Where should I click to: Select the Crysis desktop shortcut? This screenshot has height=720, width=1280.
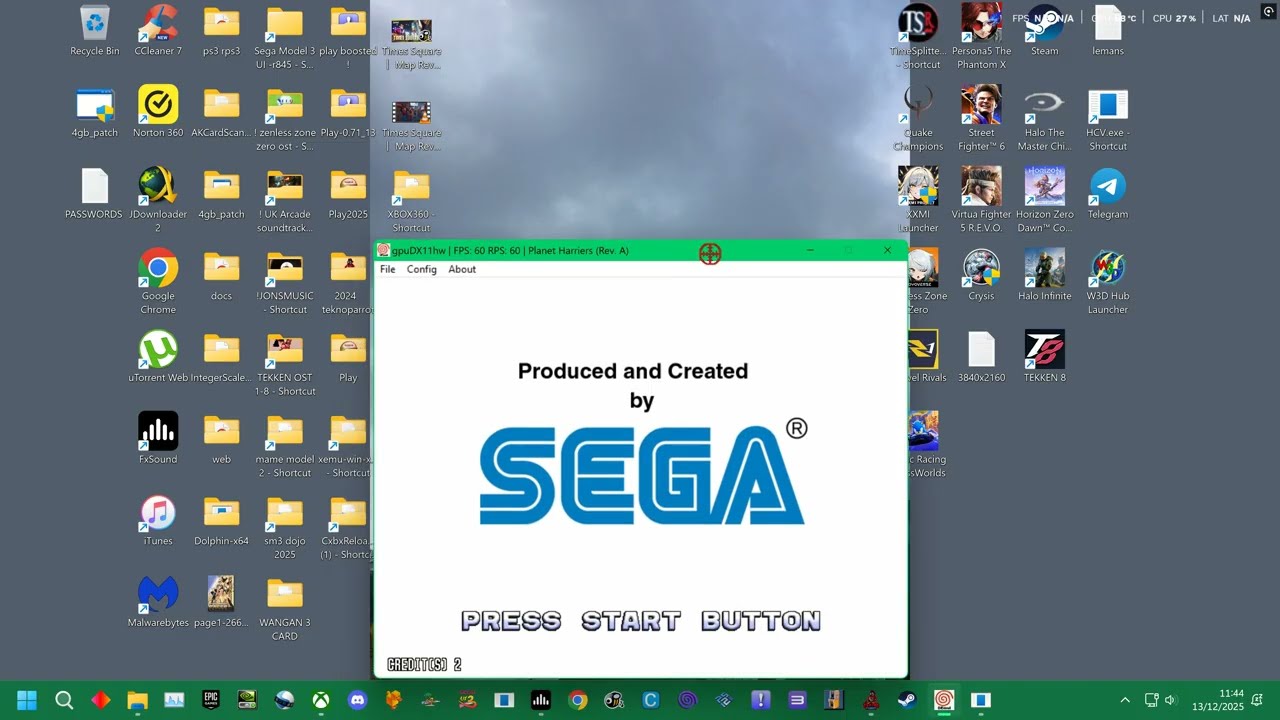click(x=981, y=276)
